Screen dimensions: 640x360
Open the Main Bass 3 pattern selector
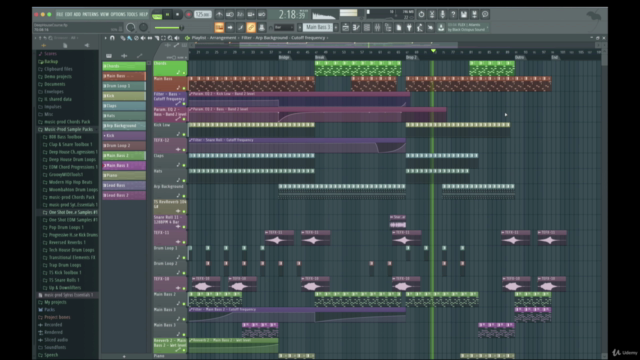pos(318,27)
